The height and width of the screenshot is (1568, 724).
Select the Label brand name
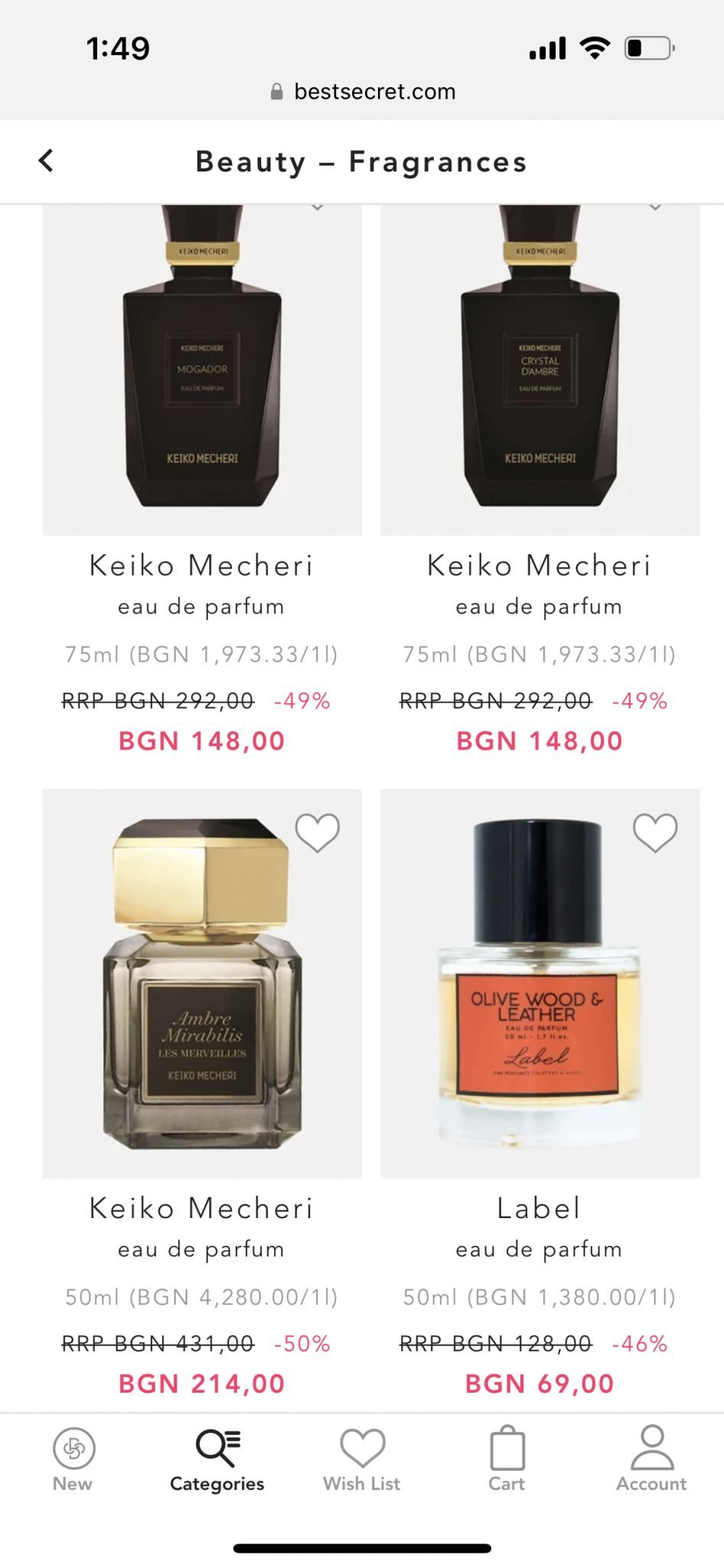pyautogui.click(x=540, y=1208)
